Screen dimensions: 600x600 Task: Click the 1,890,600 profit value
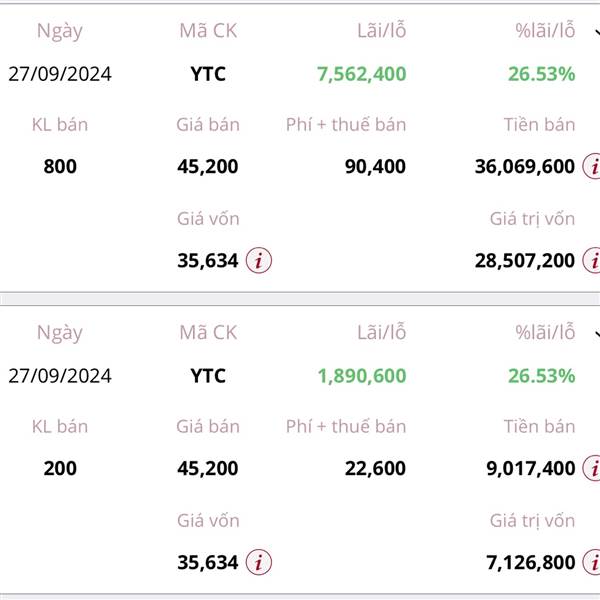click(362, 376)
